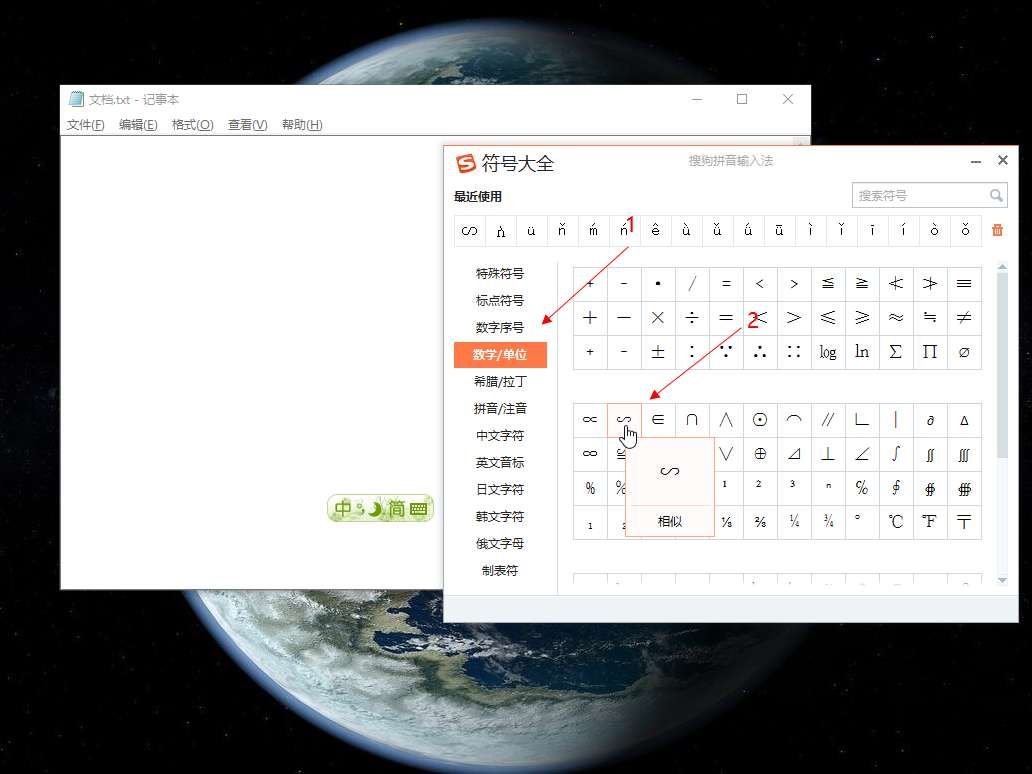Show the 日文字符 category
This screenshot has width=1032, height=774.
[500, 490]
